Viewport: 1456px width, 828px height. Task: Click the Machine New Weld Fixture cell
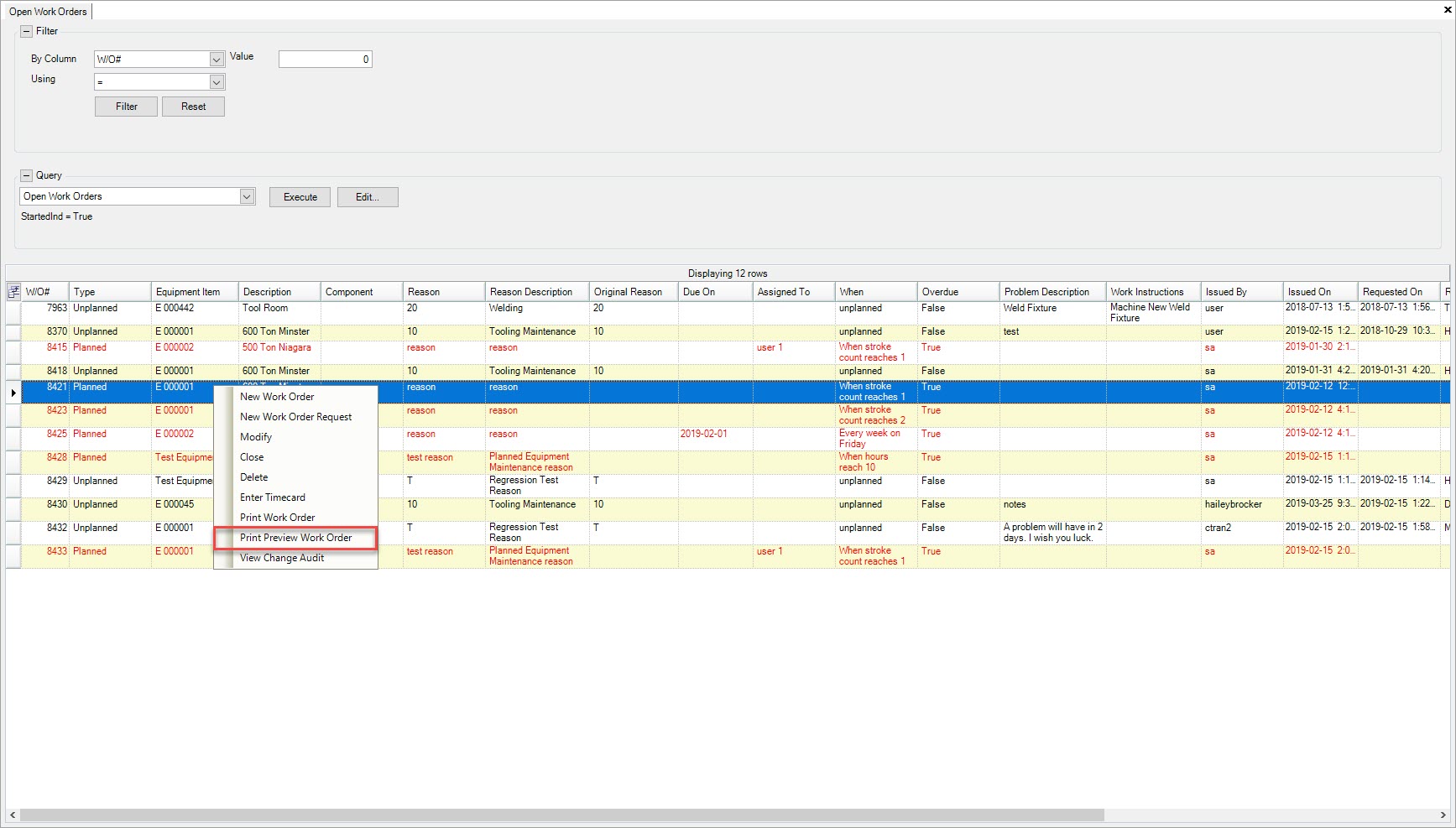coord(1153,313)
